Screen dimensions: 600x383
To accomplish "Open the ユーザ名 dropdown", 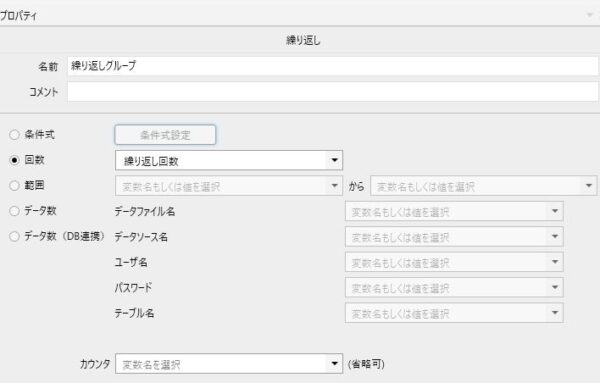I will pyautogui.click(x=454, y=262).
